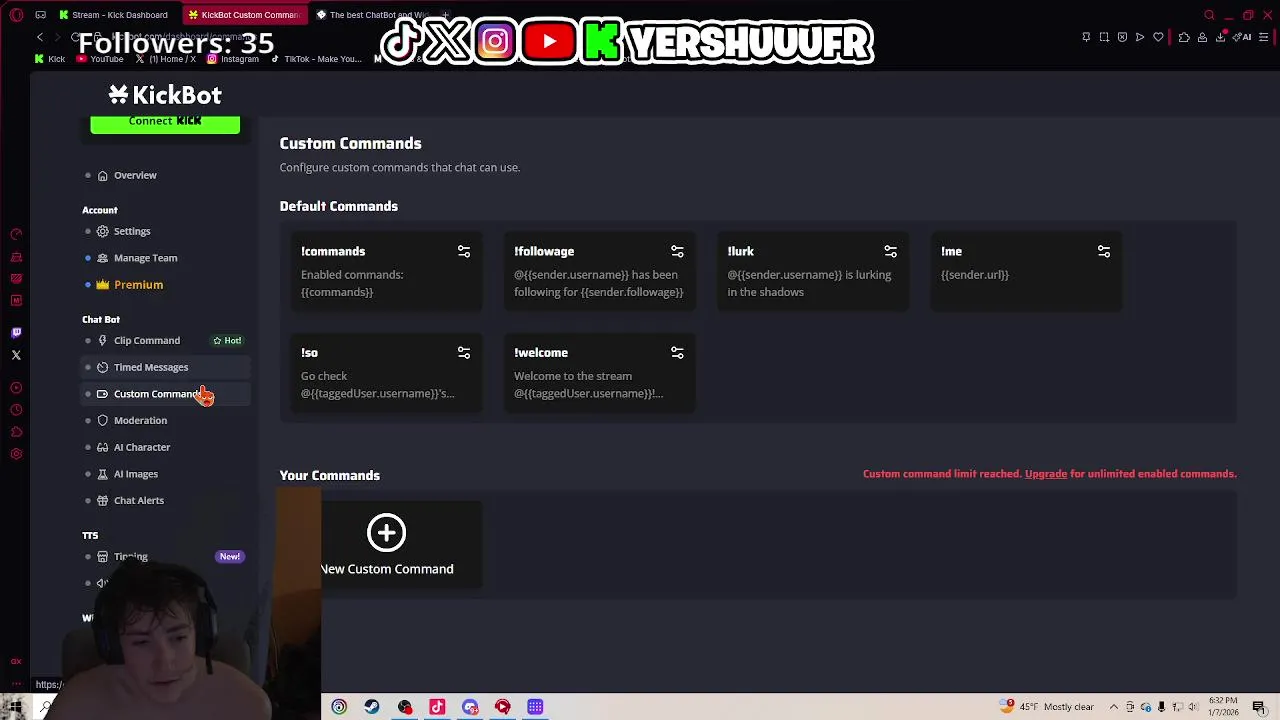Screen dimensions: 1280x720
Task: Click the Timed Messages clock icon
Action: [x=102, y=367]
